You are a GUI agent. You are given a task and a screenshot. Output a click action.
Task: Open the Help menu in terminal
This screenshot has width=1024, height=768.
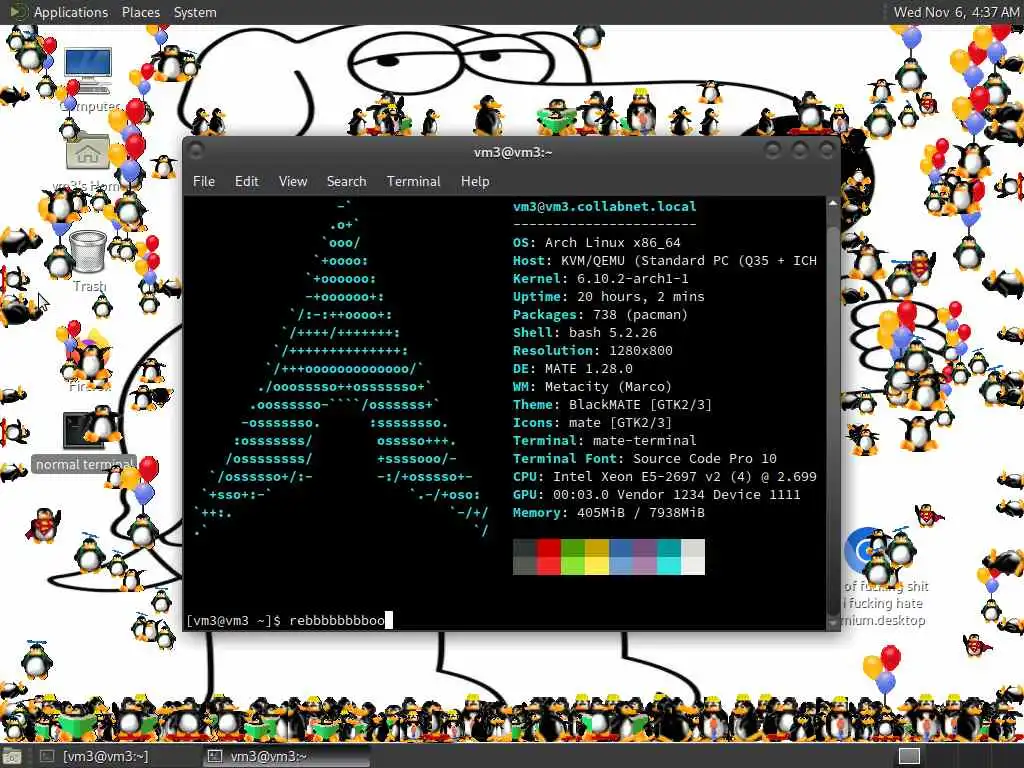(x=475, y=182)
